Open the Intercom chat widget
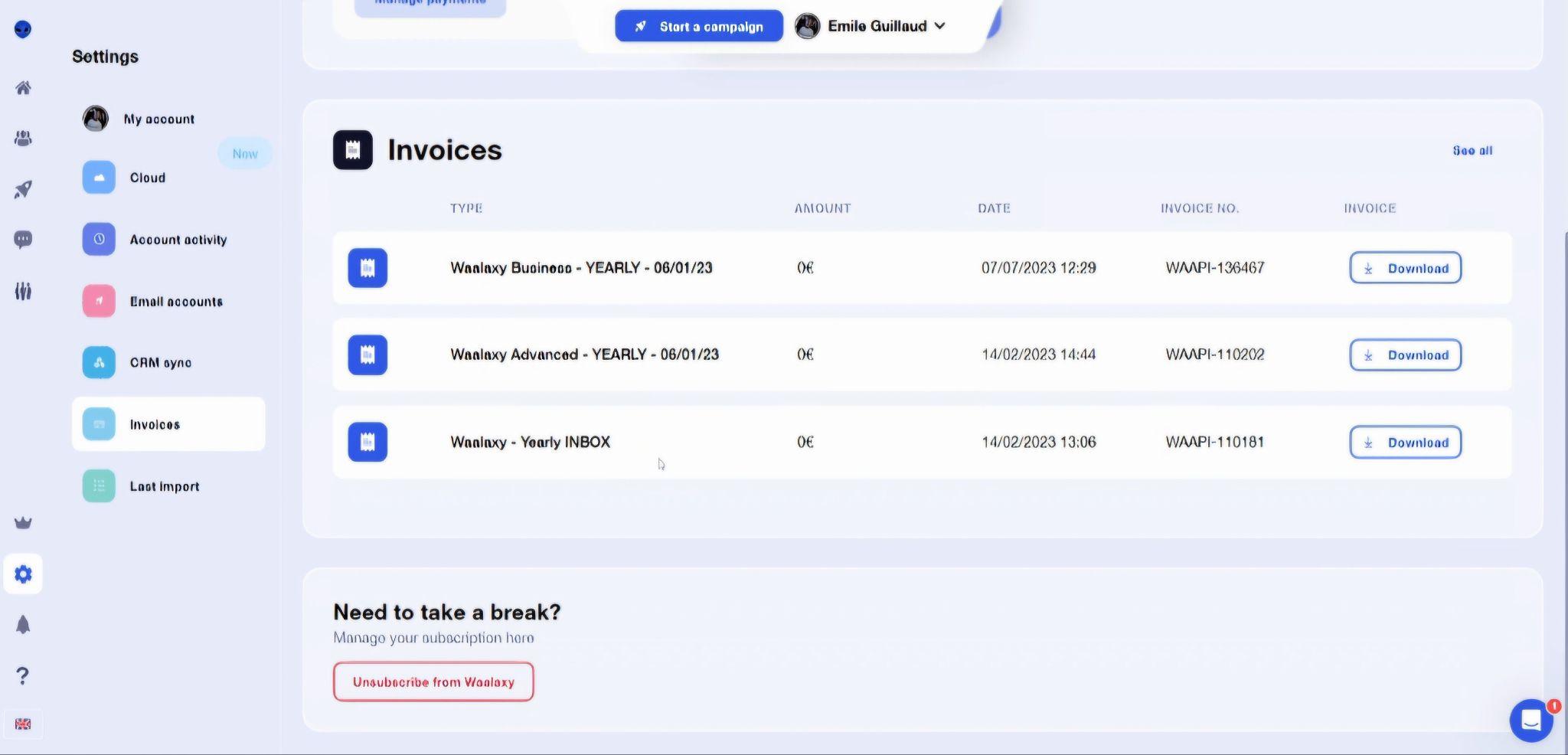The width and height of the screenshot is (1568, 755). [x=1531, y=721]
